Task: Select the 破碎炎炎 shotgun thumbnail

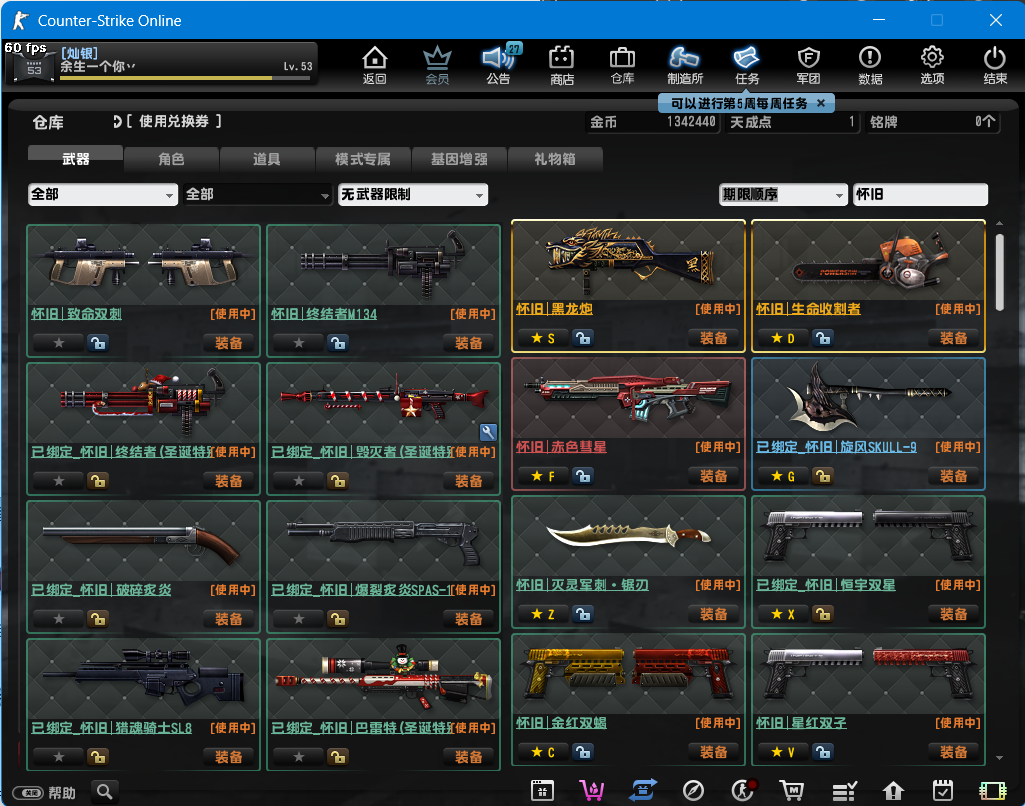Action: tap(143, 542)
